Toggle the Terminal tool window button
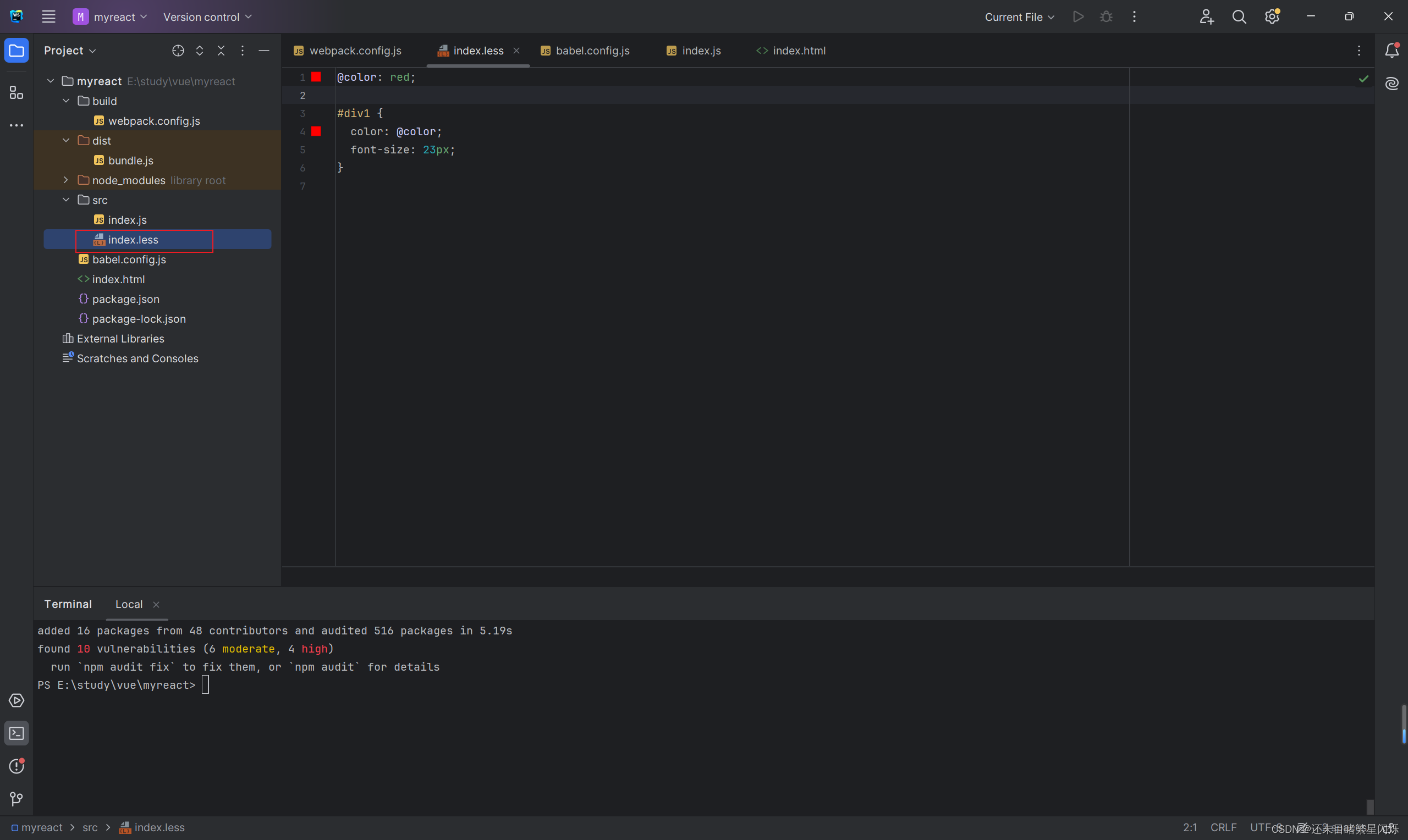This screenshot has width=1408, height=840. point(16,733)
